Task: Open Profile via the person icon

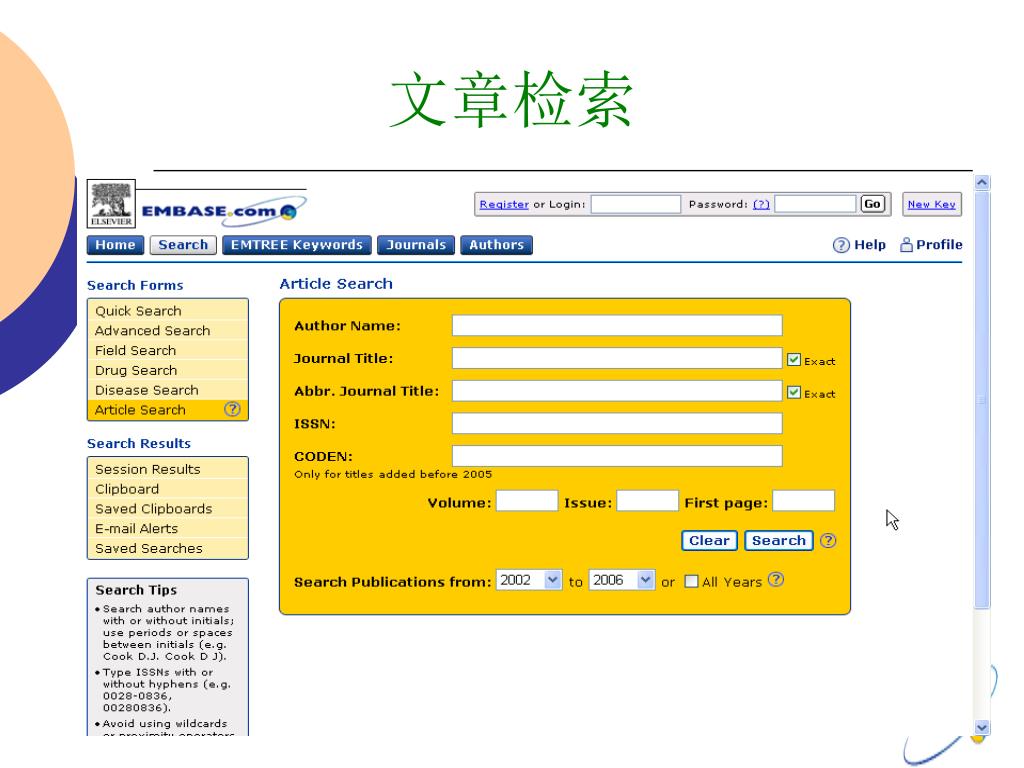Action: pyautogui.click(x=906, y=245)
